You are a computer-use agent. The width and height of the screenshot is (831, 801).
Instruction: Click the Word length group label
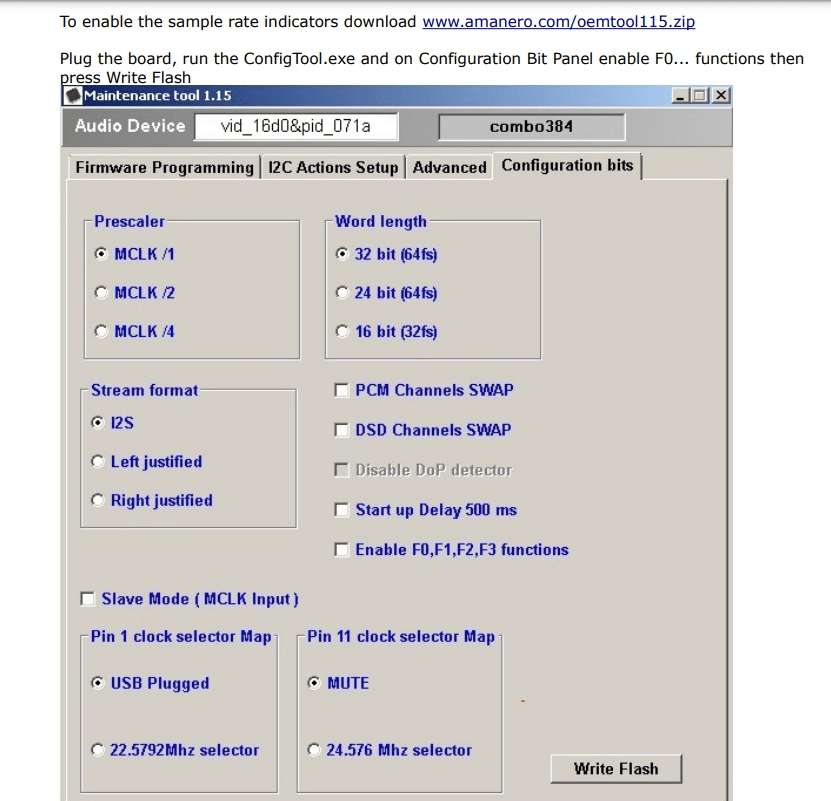pos(381,222)
